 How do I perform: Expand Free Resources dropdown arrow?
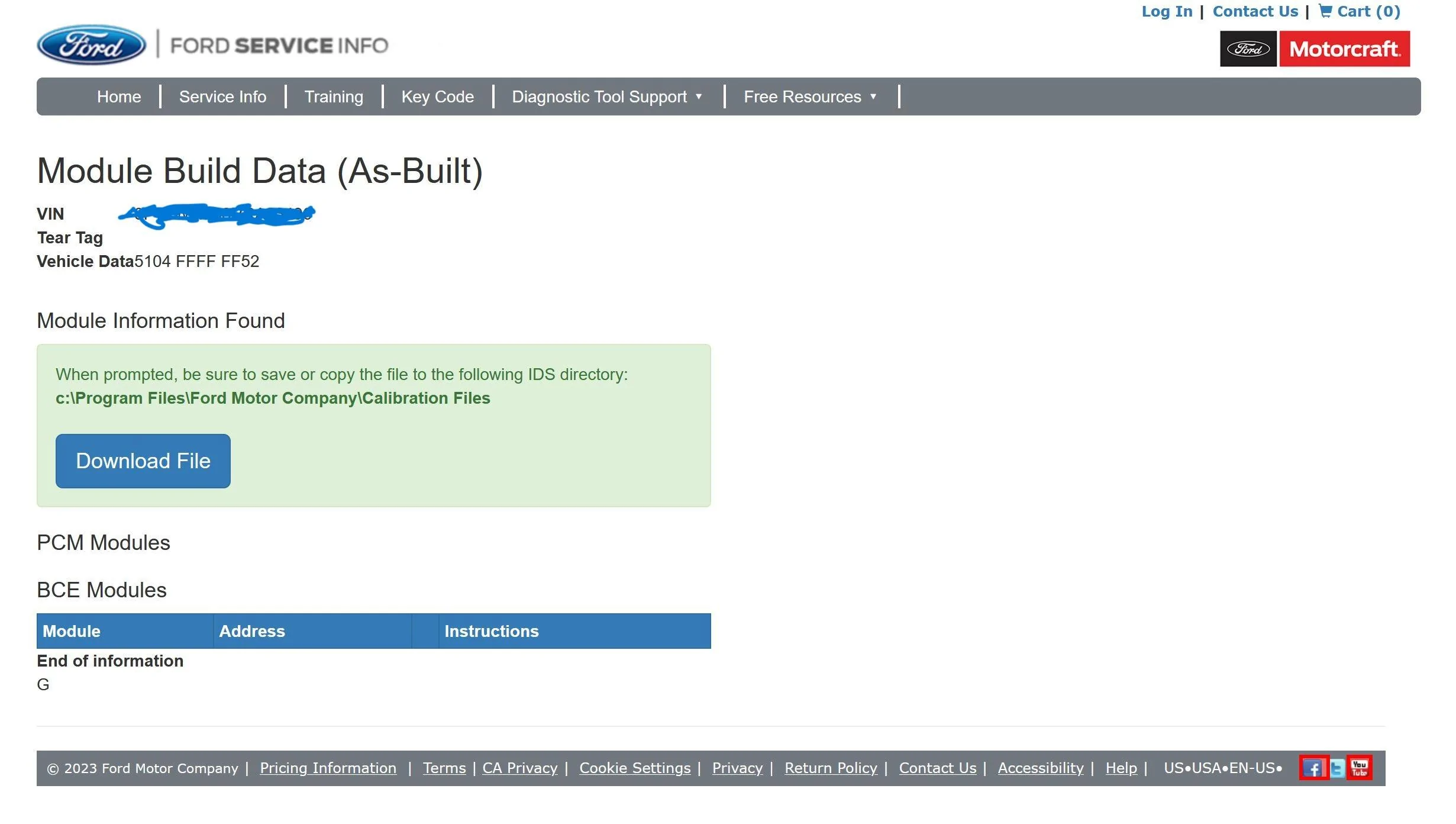(873, 96)
